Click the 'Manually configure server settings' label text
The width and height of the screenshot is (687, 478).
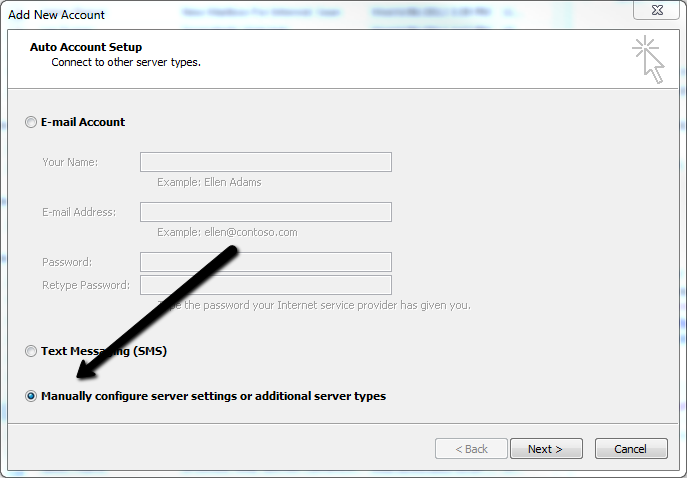(213, 396)
